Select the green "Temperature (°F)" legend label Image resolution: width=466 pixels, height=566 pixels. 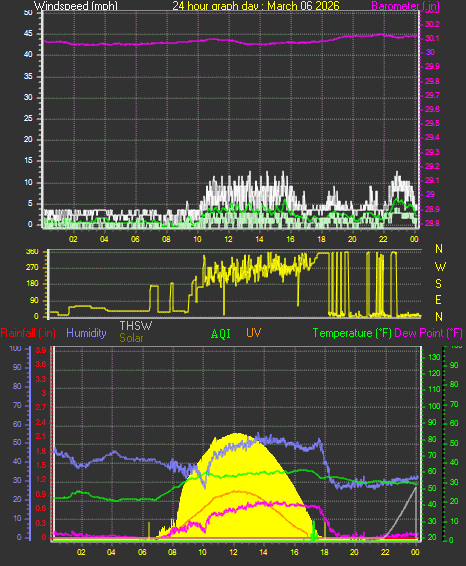point(352,333)
